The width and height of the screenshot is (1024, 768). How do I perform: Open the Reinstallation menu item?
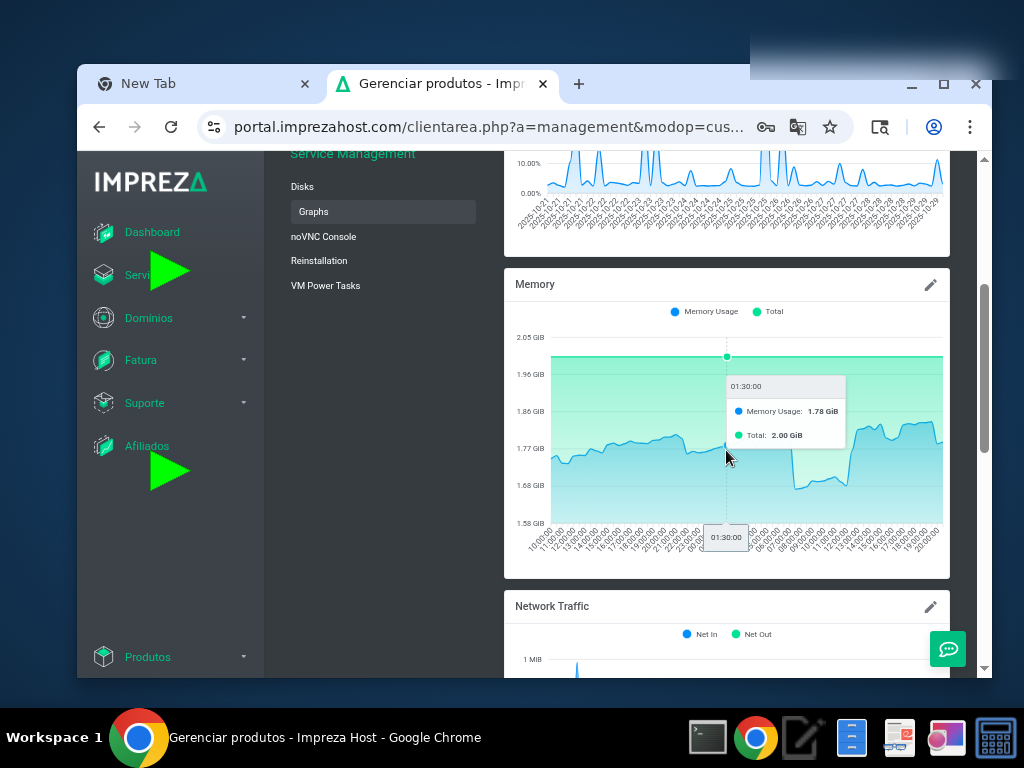(x=319, y=261)
